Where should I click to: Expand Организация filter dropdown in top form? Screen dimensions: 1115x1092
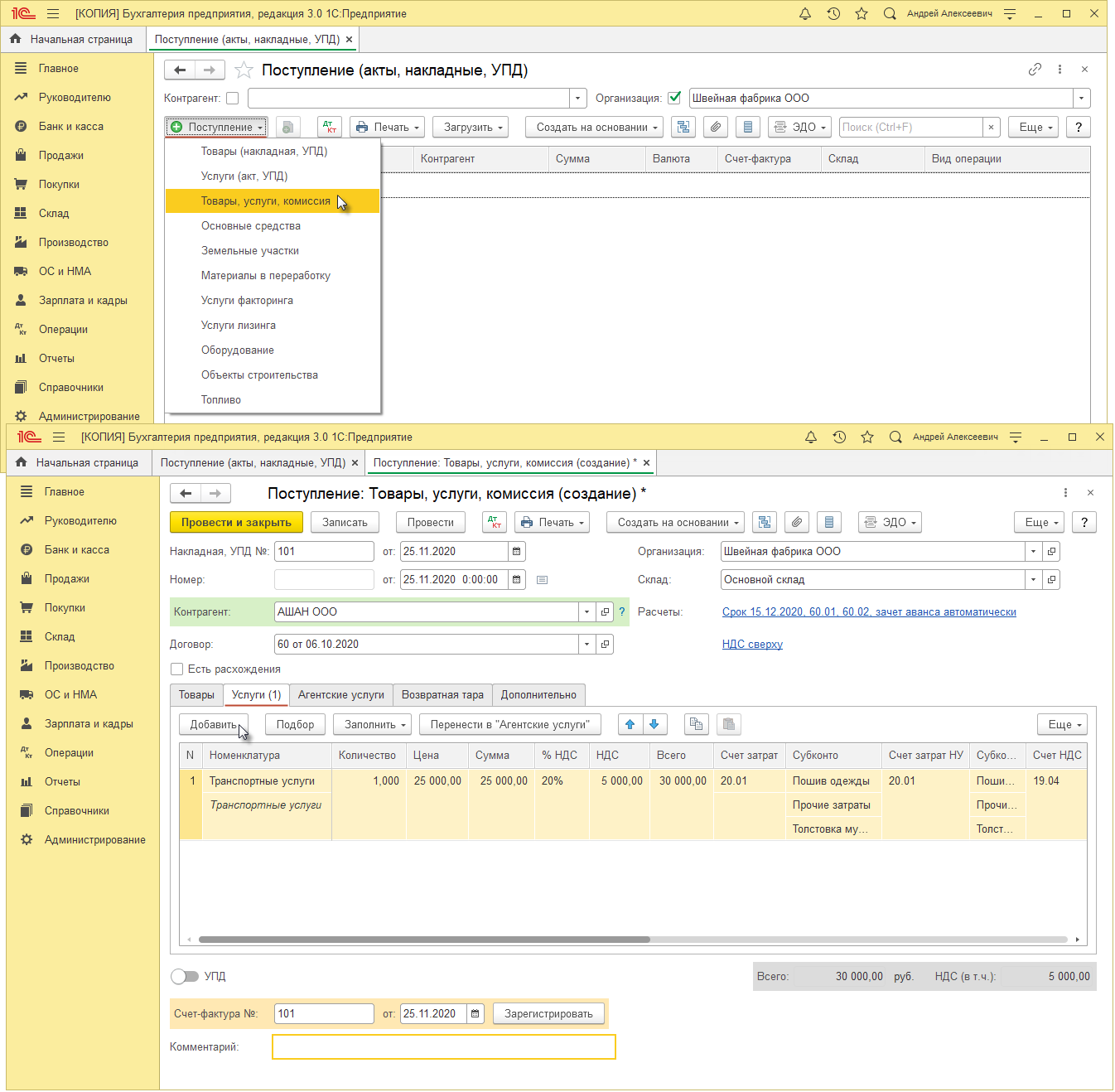[1082, 98]
